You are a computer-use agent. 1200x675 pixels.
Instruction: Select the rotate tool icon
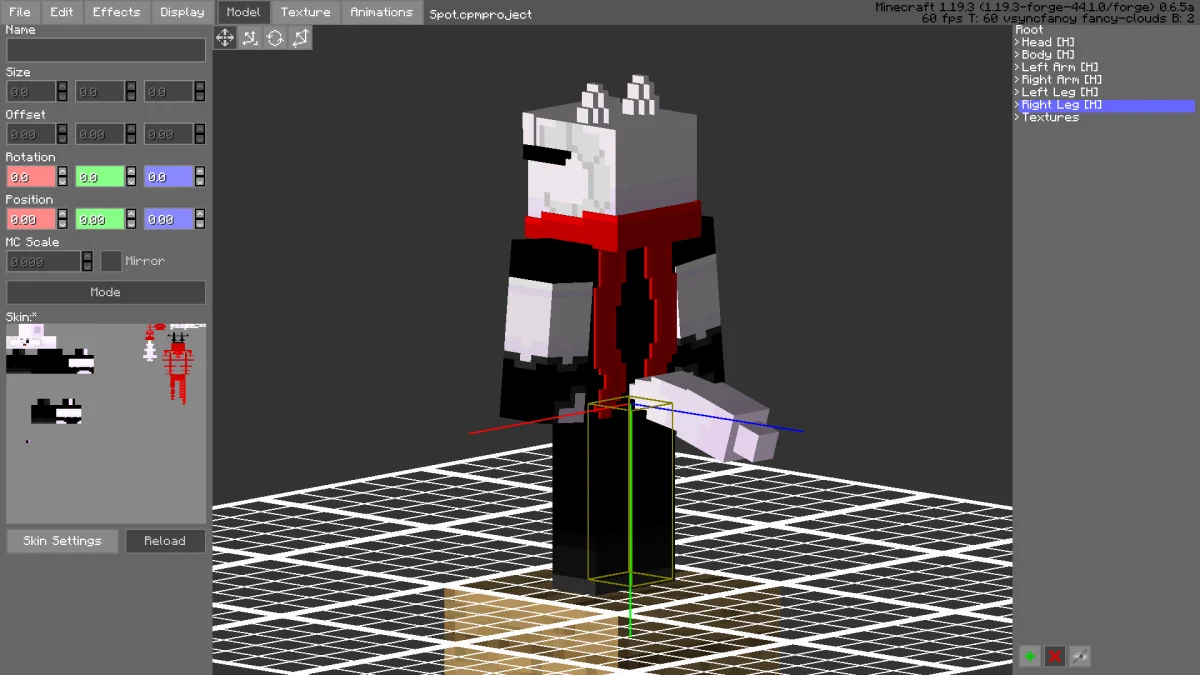[x=275, y=38]
